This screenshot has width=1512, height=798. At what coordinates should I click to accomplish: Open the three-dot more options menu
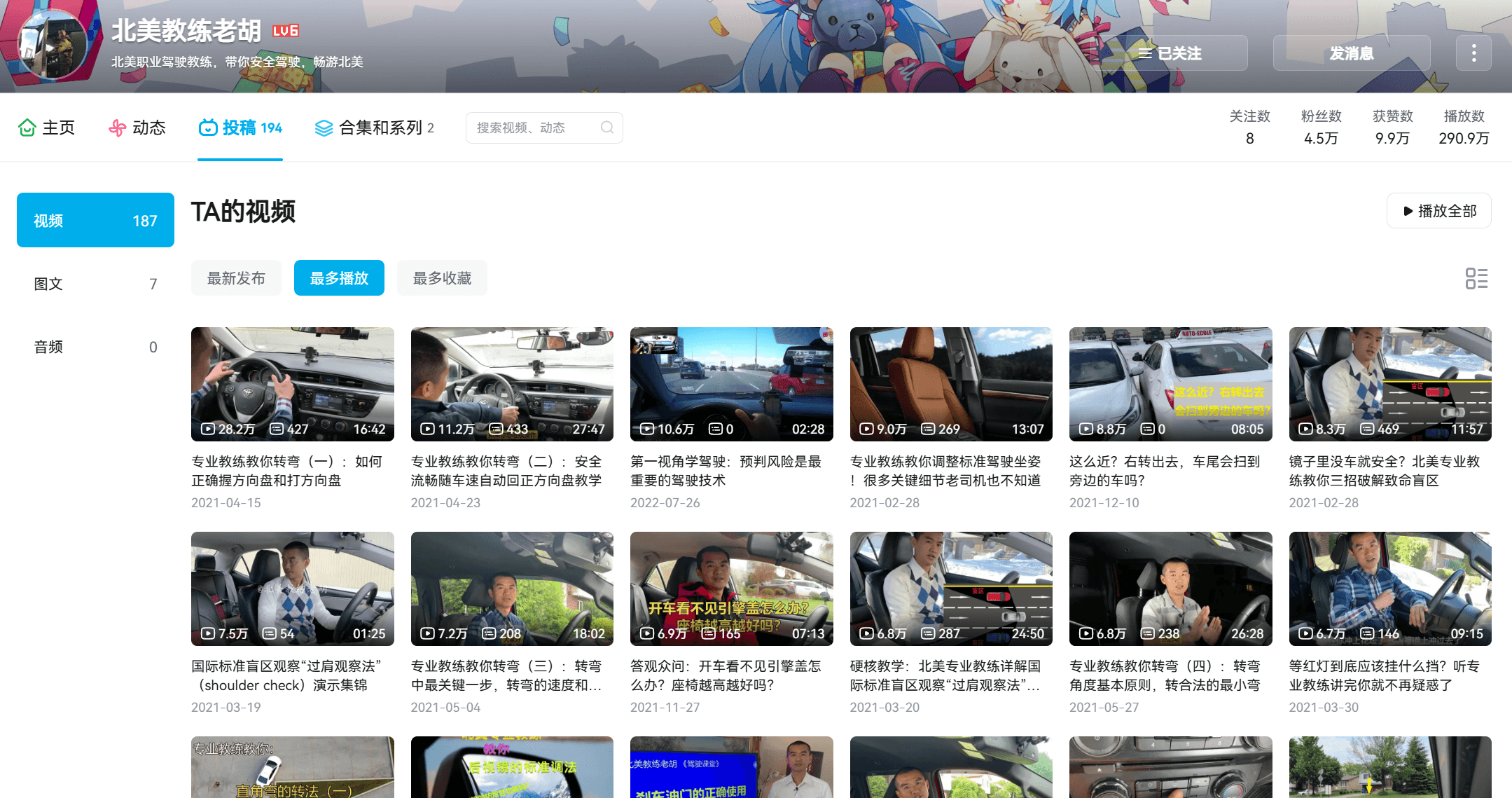(x=1473, y=53)
